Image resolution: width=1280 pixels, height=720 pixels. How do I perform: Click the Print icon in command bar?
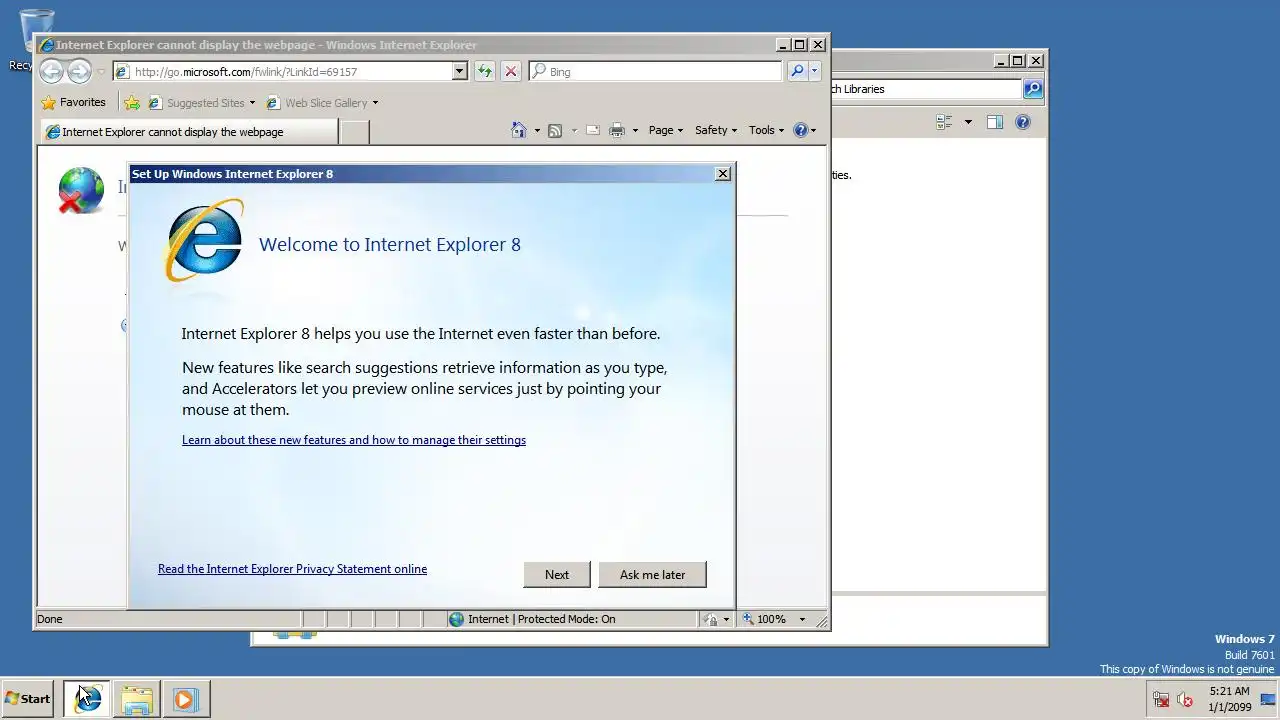point(617,130)
